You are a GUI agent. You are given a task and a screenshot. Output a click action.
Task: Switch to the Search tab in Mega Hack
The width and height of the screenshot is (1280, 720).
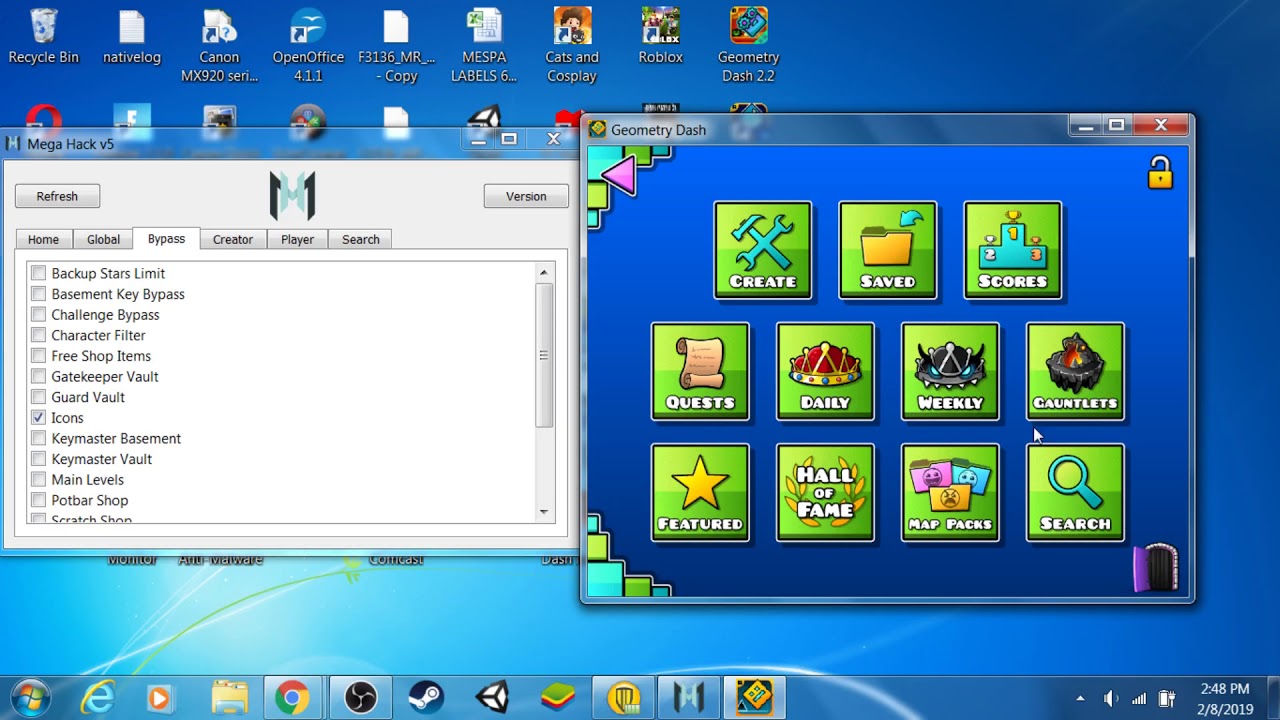[x=361, y=239]
